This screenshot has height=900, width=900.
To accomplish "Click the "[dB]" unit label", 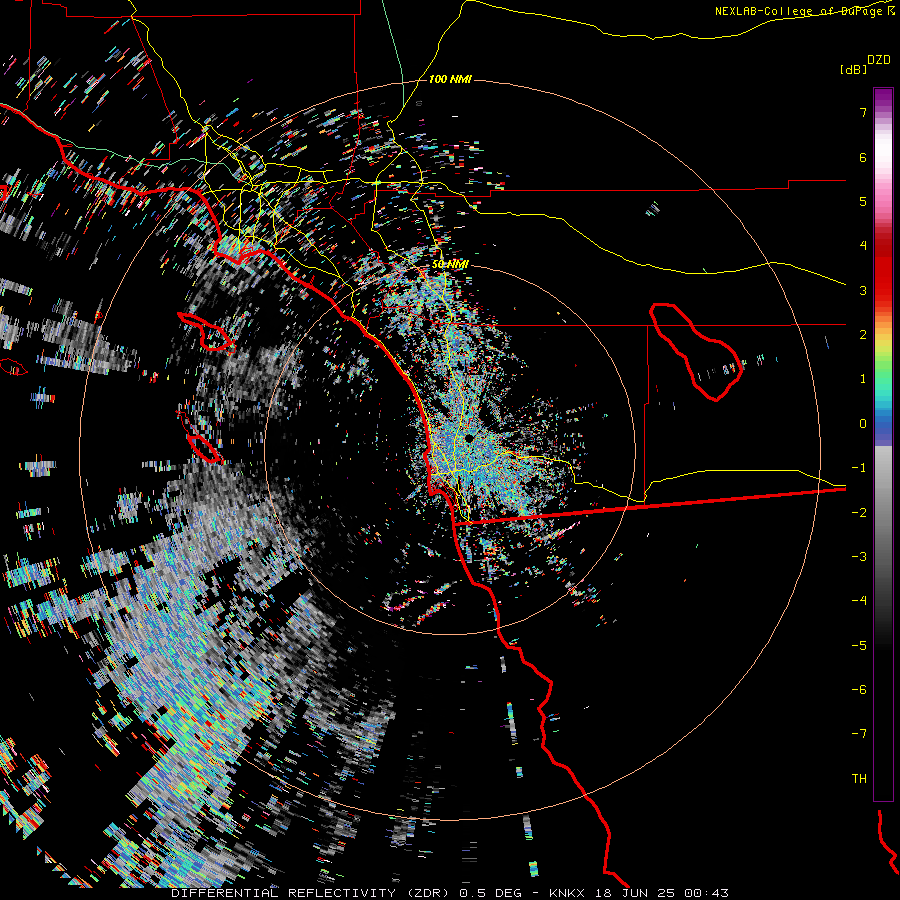I will coord(853,69).
